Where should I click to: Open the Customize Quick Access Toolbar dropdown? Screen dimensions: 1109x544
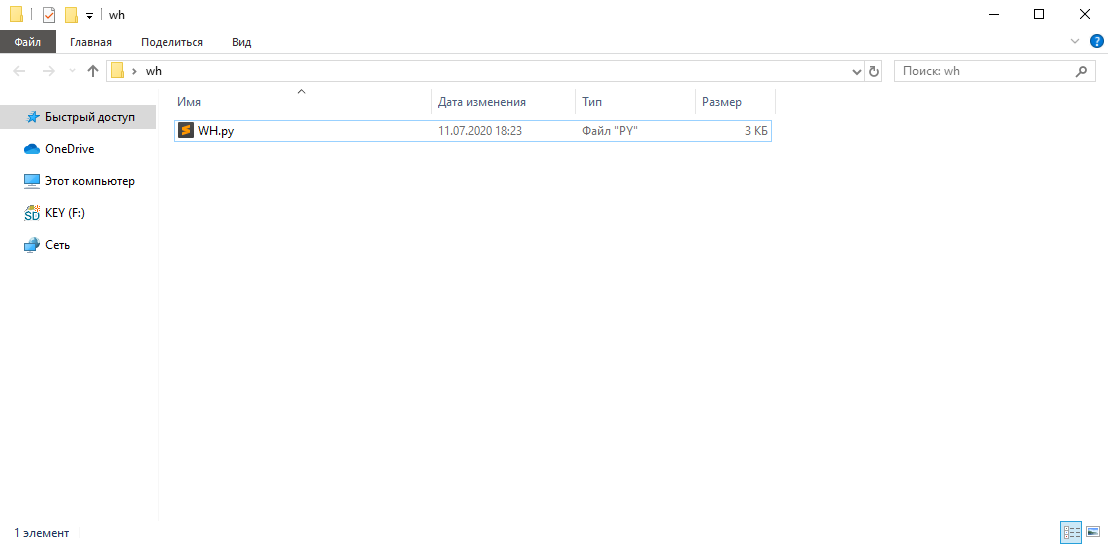pos(89,16)
